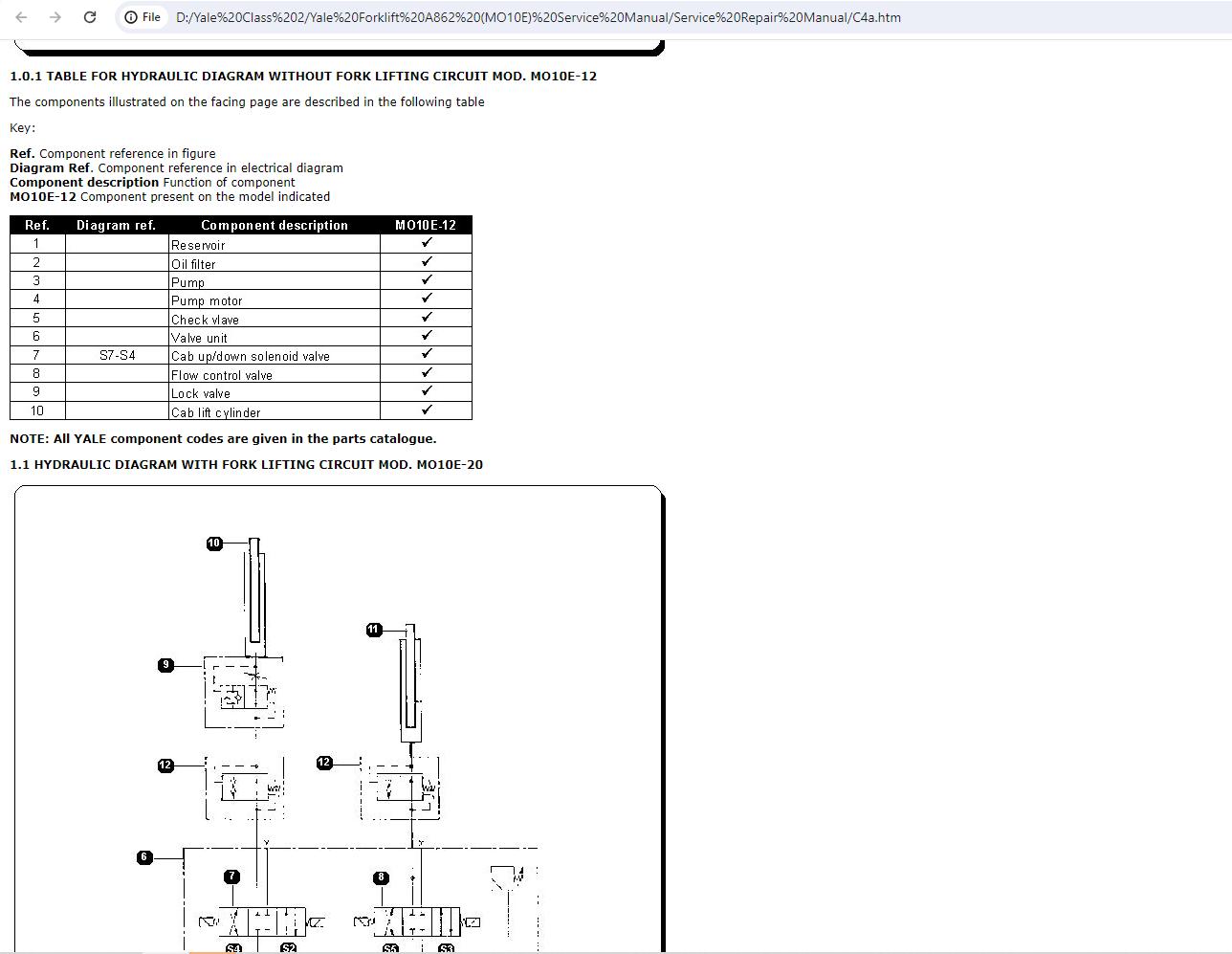Click the 'Reservoir' table cell
This screenshot has width=1232, height=954.
275,245
